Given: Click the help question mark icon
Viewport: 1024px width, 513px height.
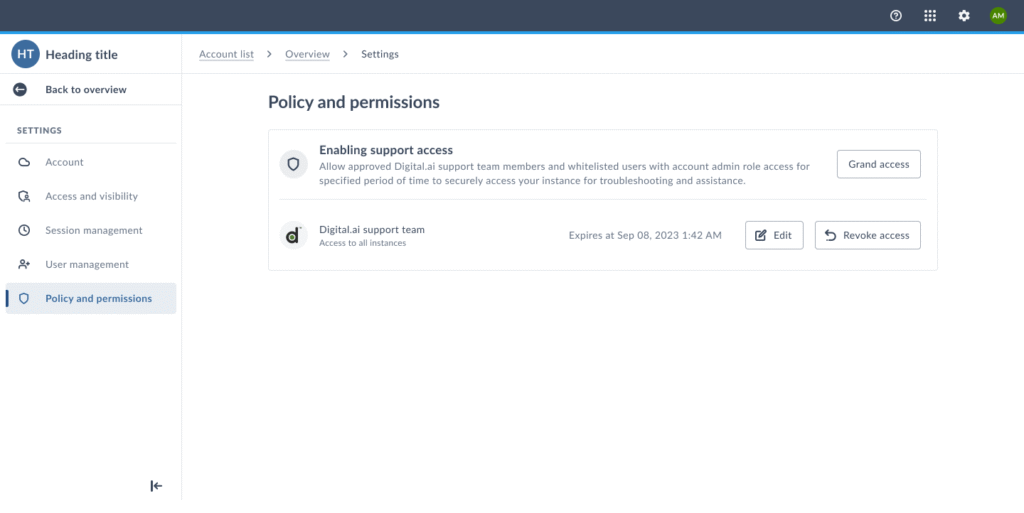Looking at the screenshot, I should click(x=896, y=16).
